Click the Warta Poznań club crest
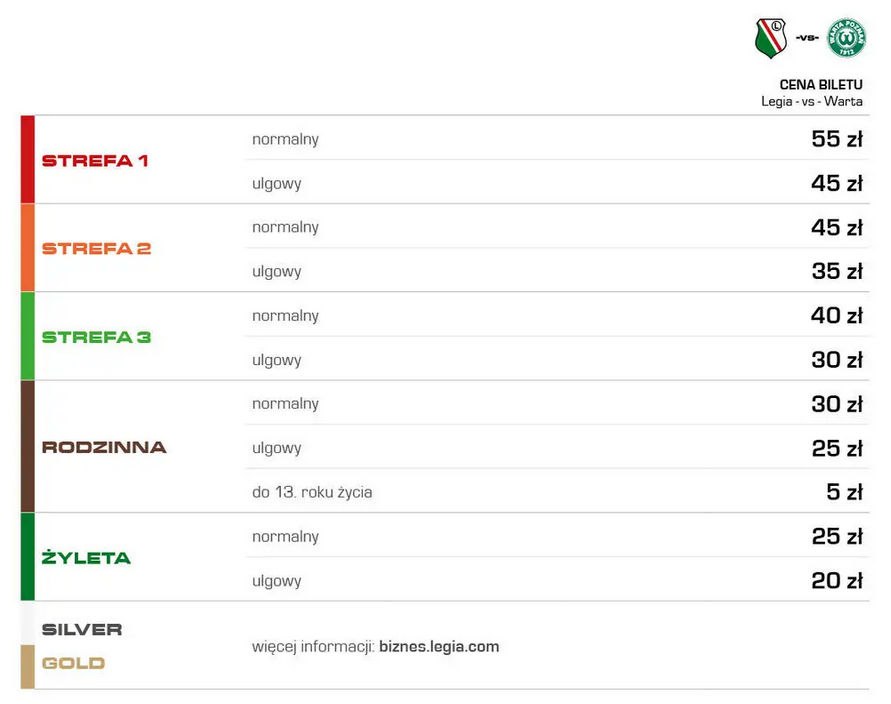This screenshot has width=891, height=704. coord(846,38)
